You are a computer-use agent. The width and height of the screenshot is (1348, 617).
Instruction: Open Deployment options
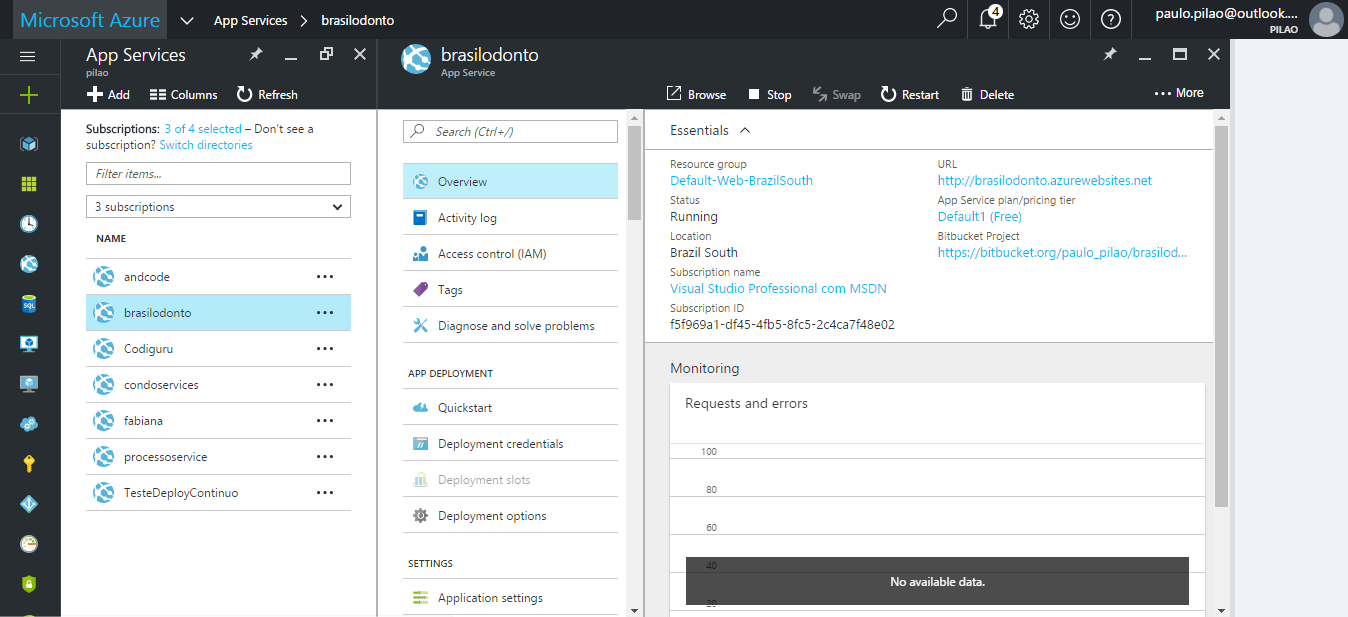pyautogui.click(x=510, y=516)
